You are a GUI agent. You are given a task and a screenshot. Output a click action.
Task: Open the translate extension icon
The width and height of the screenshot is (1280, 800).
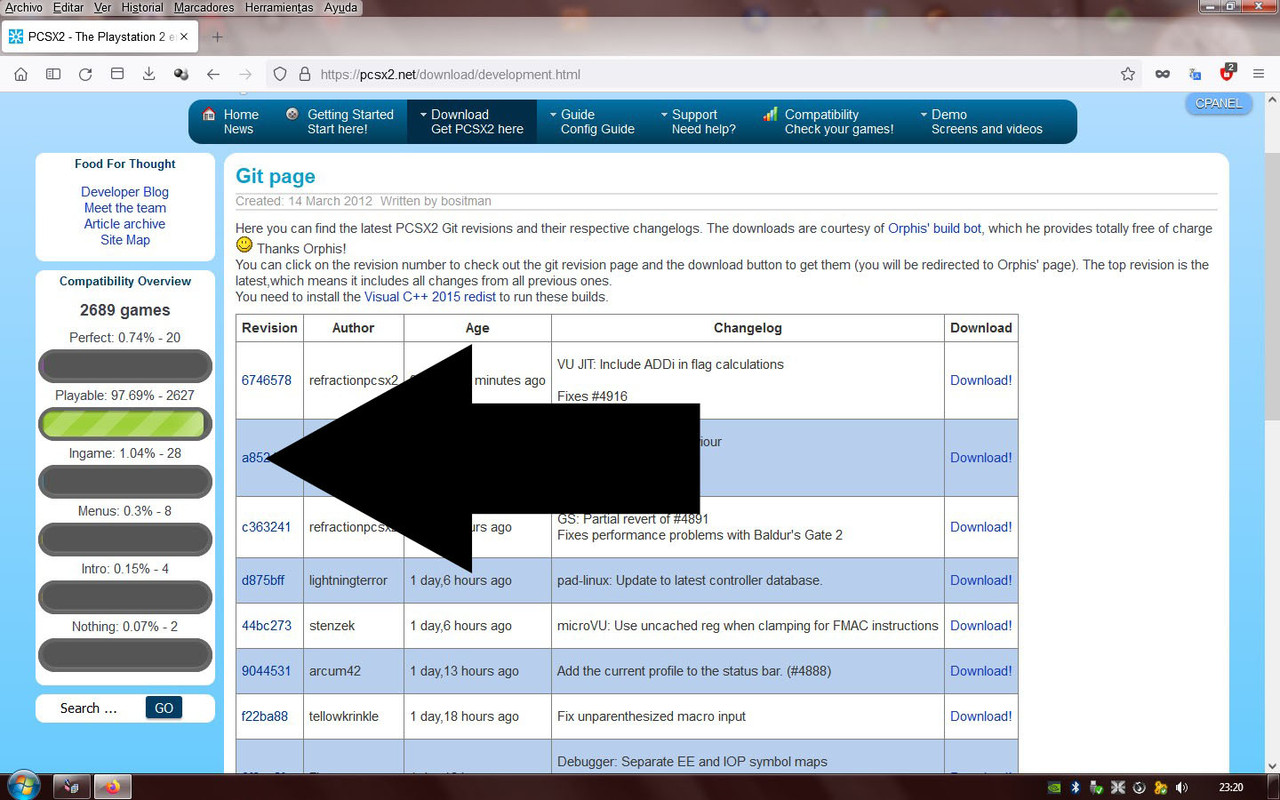pyautogui.click(x=1195, y=74)
